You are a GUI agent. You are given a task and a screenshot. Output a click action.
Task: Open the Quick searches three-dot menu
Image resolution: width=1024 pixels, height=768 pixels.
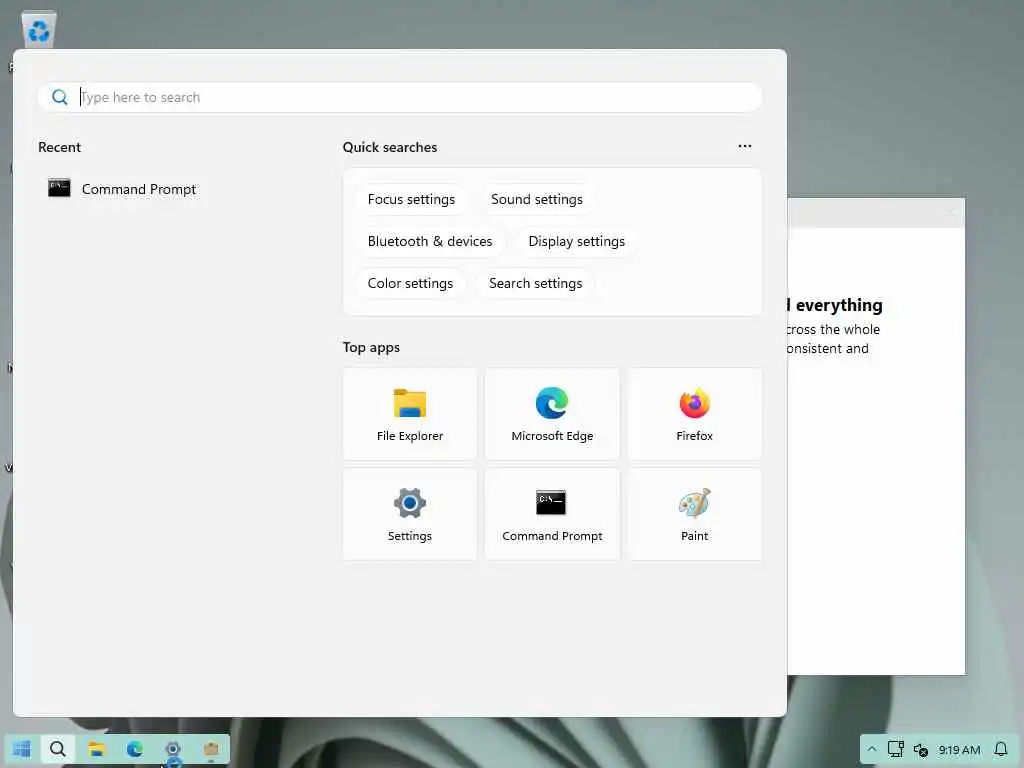coord(744,146)
